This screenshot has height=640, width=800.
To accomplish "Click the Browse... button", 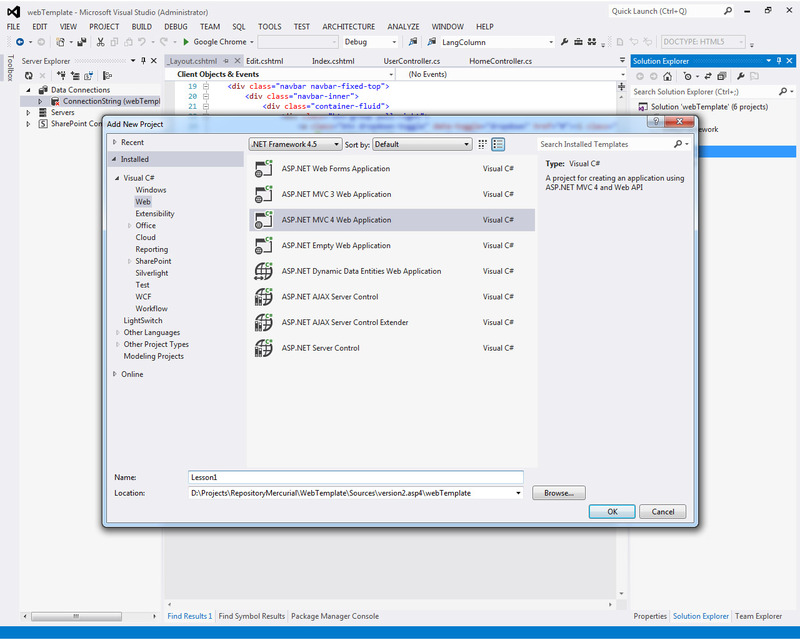I will click(559, 493).
